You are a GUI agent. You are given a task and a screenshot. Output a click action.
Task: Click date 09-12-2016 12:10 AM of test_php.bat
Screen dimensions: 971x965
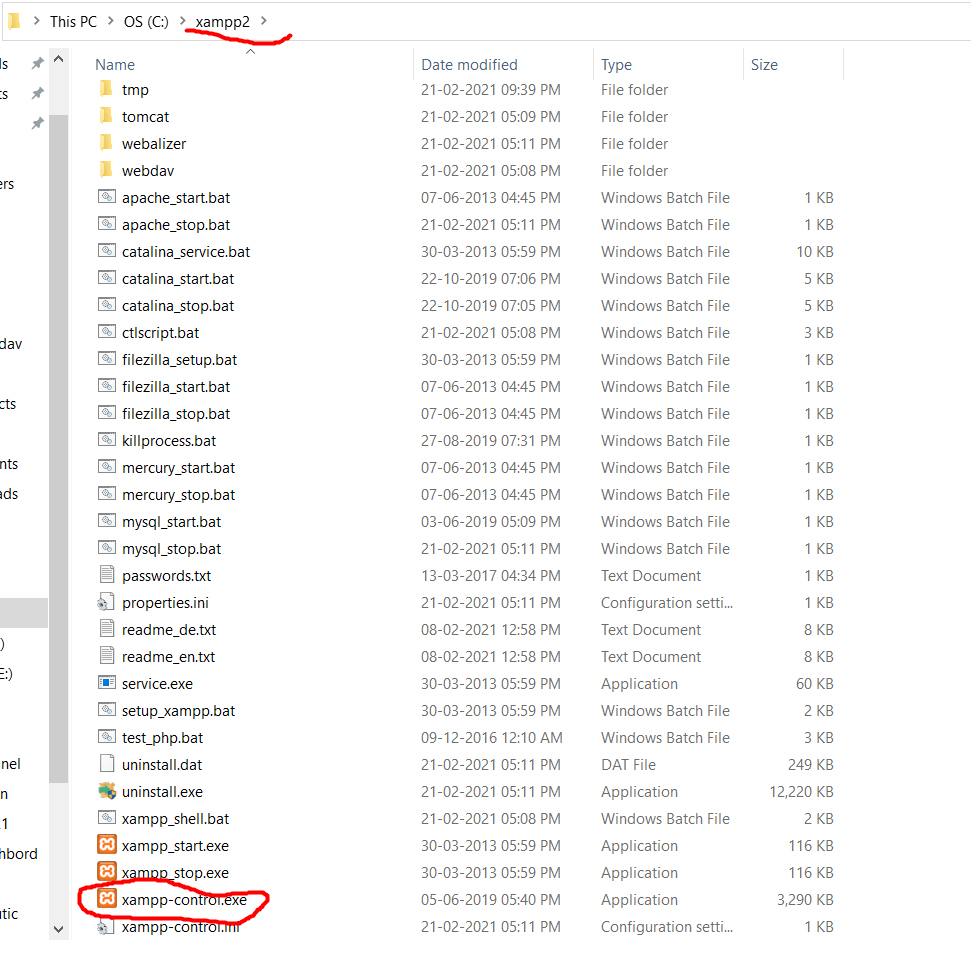coord(492,737)
